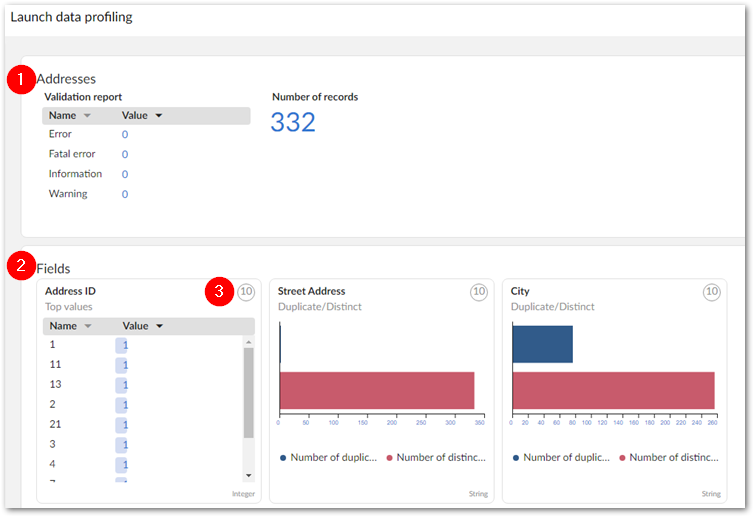Sort Validation report by Name column arrow
754x517 pixels.
[87, 116]
